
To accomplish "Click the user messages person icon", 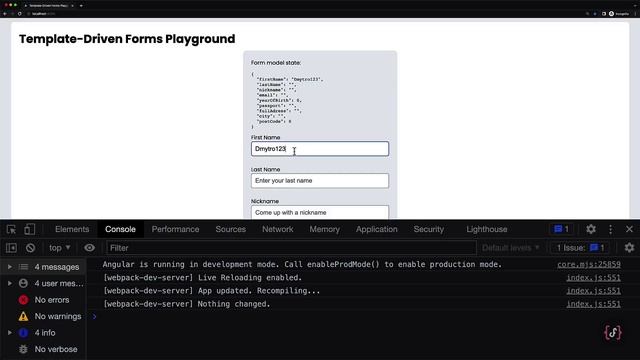I will (23, 283).
